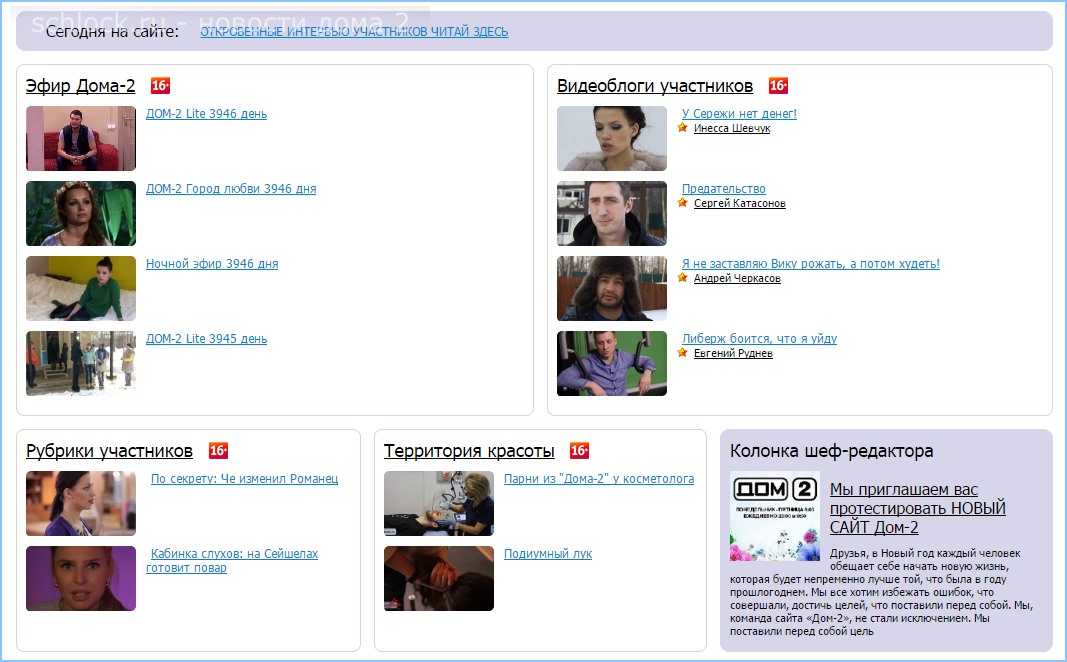Open 'Парни из "Дома-2" у косметолога' link
The height and width of the screenshot is (662, 1067).
click(599, 478)
